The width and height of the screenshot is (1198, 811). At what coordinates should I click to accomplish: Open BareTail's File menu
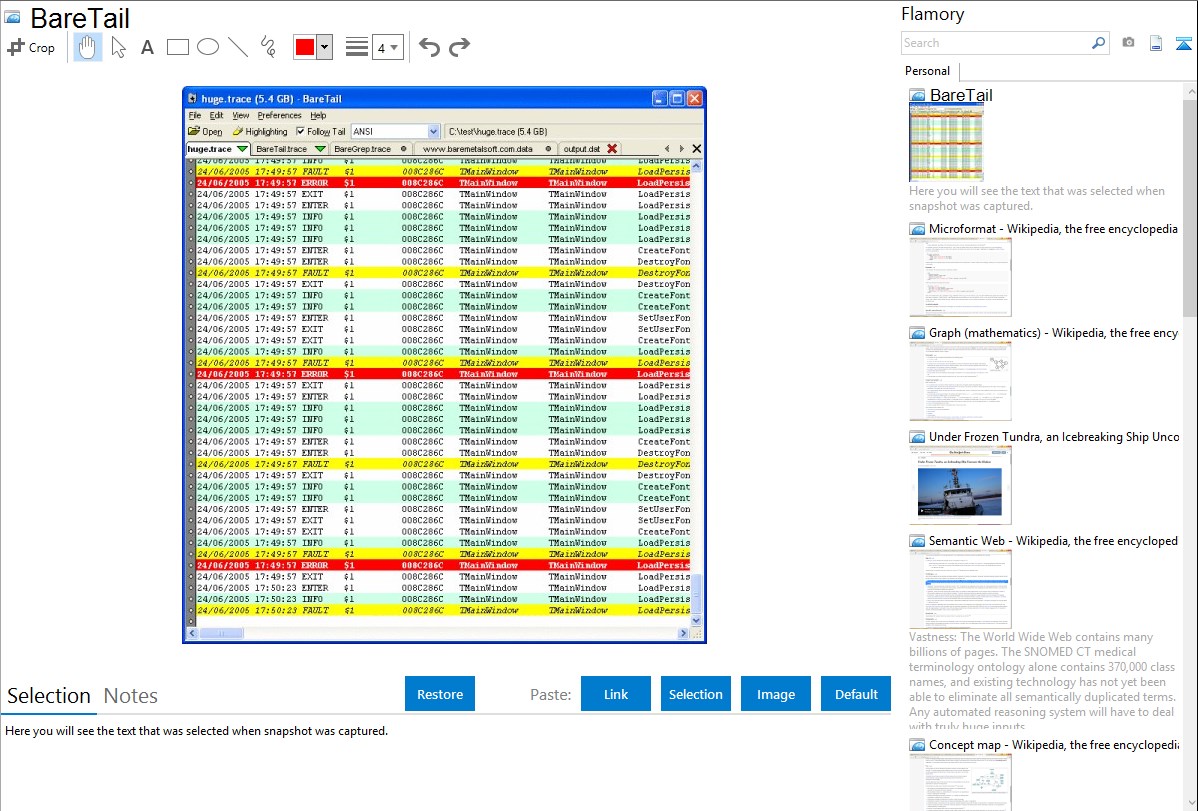[x=195, y=115]
